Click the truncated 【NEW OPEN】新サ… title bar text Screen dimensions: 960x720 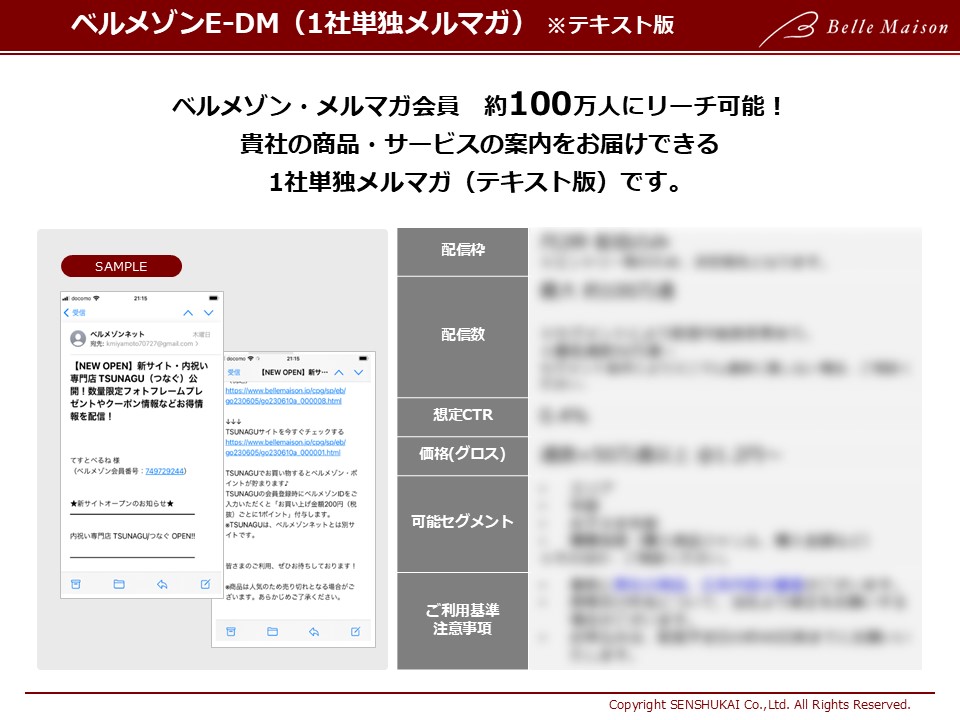click(294, 372)
